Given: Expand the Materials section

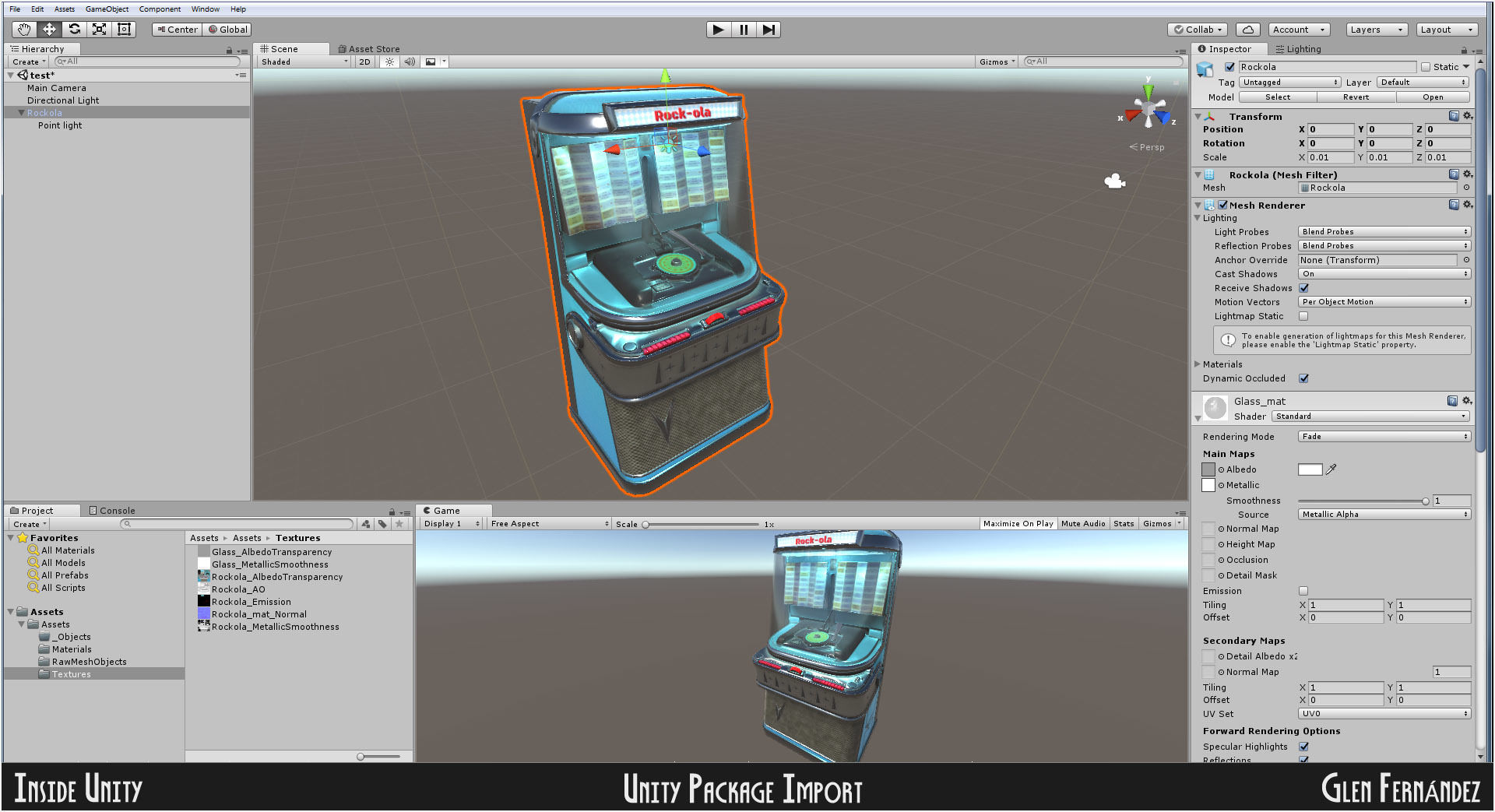Looking at the screenshot, I should pos(1198,364).
